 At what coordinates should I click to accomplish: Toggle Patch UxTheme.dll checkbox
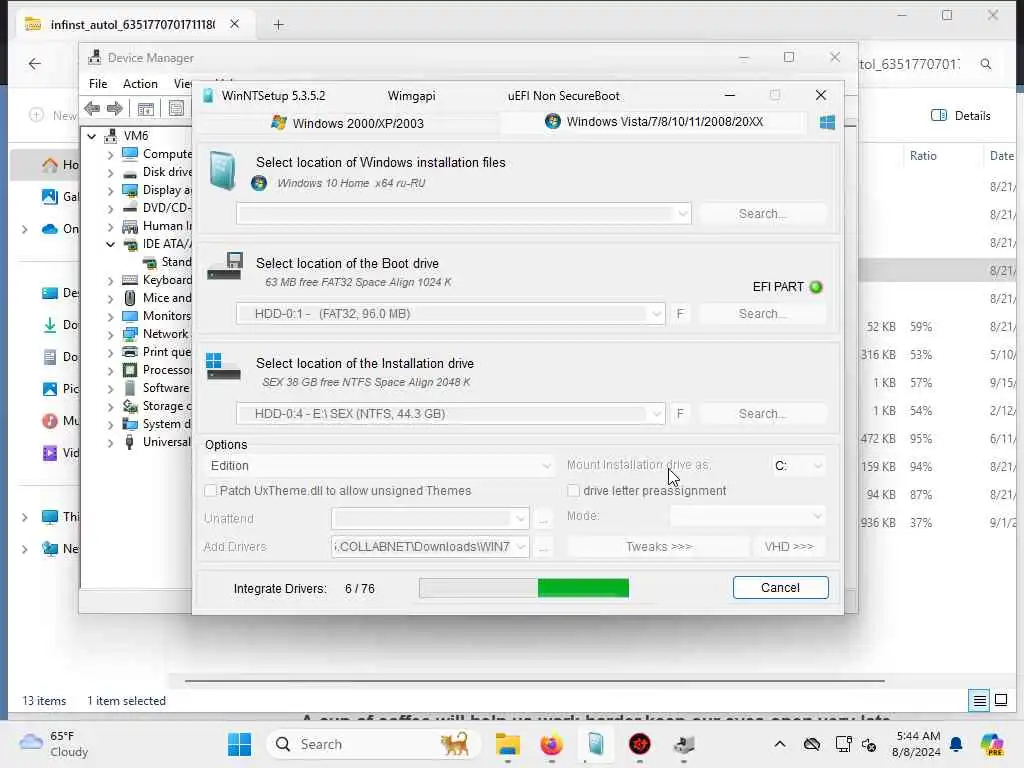pos(210,490)
